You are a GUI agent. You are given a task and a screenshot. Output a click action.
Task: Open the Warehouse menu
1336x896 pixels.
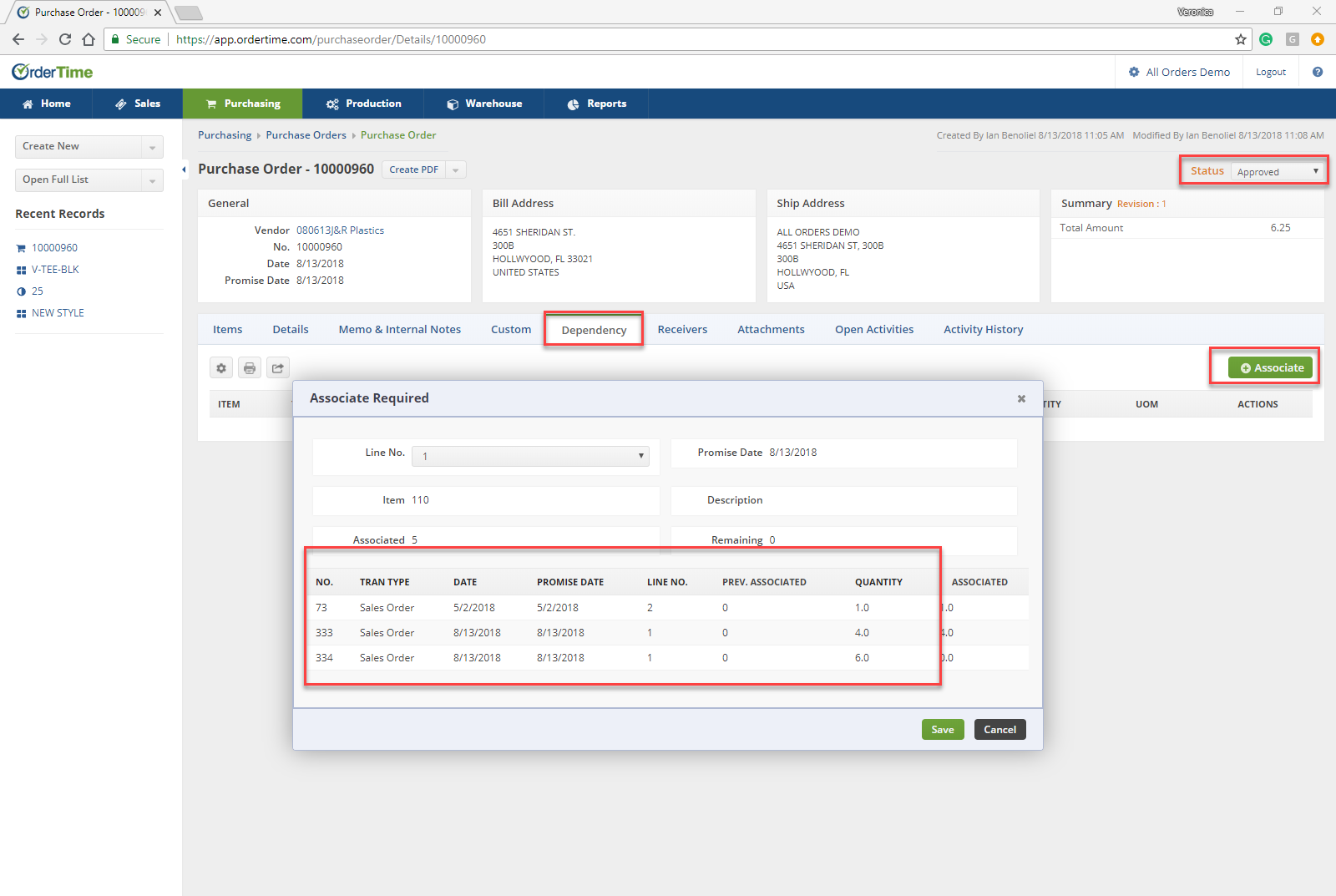point(484,104)
